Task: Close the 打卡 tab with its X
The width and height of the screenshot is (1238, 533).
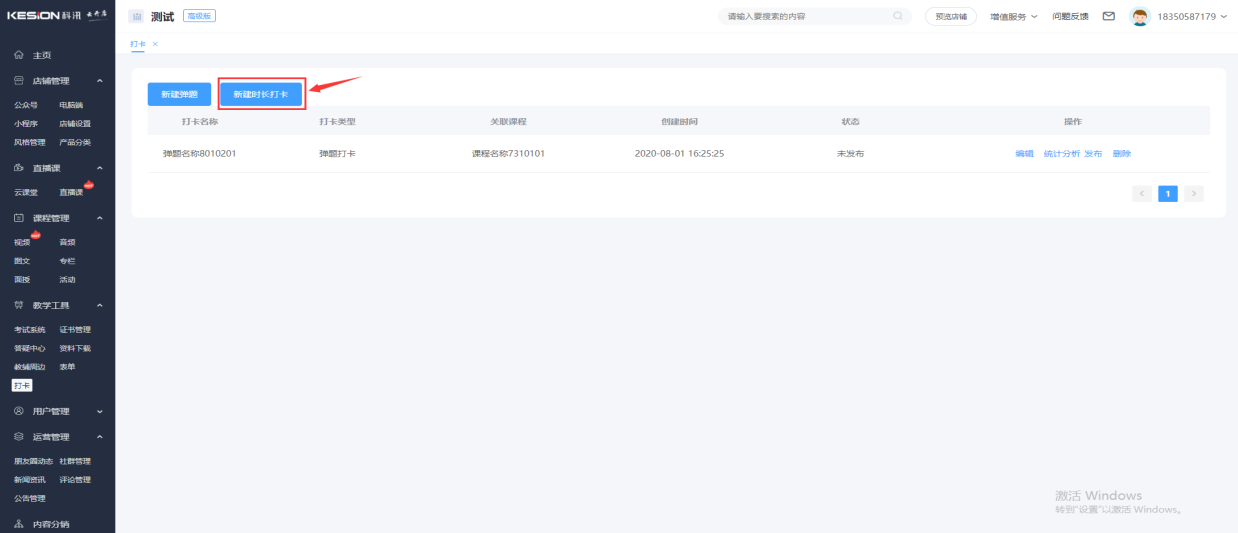Action: tap(155, 44)
